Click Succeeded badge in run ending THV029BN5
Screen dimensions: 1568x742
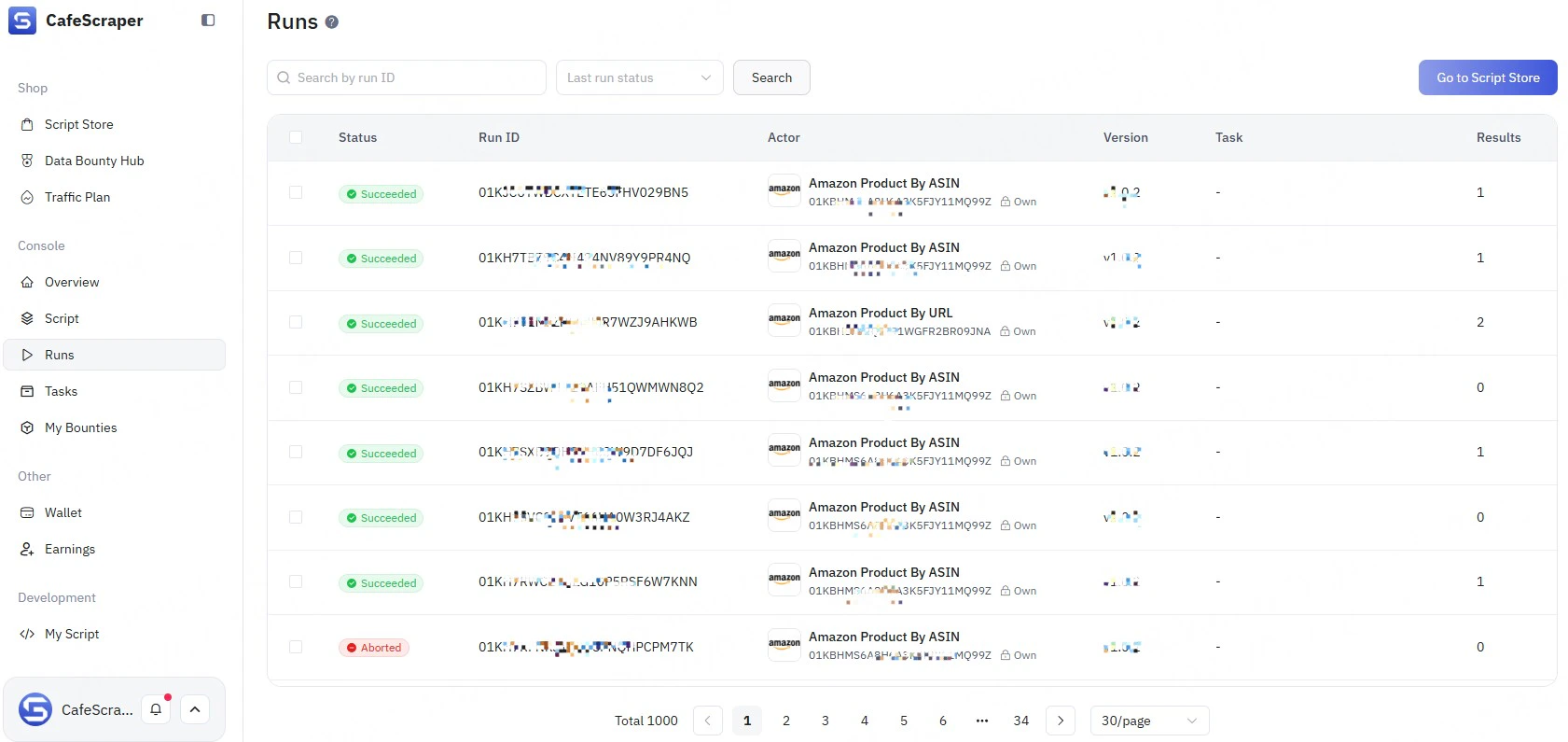(x=381, y=194)
